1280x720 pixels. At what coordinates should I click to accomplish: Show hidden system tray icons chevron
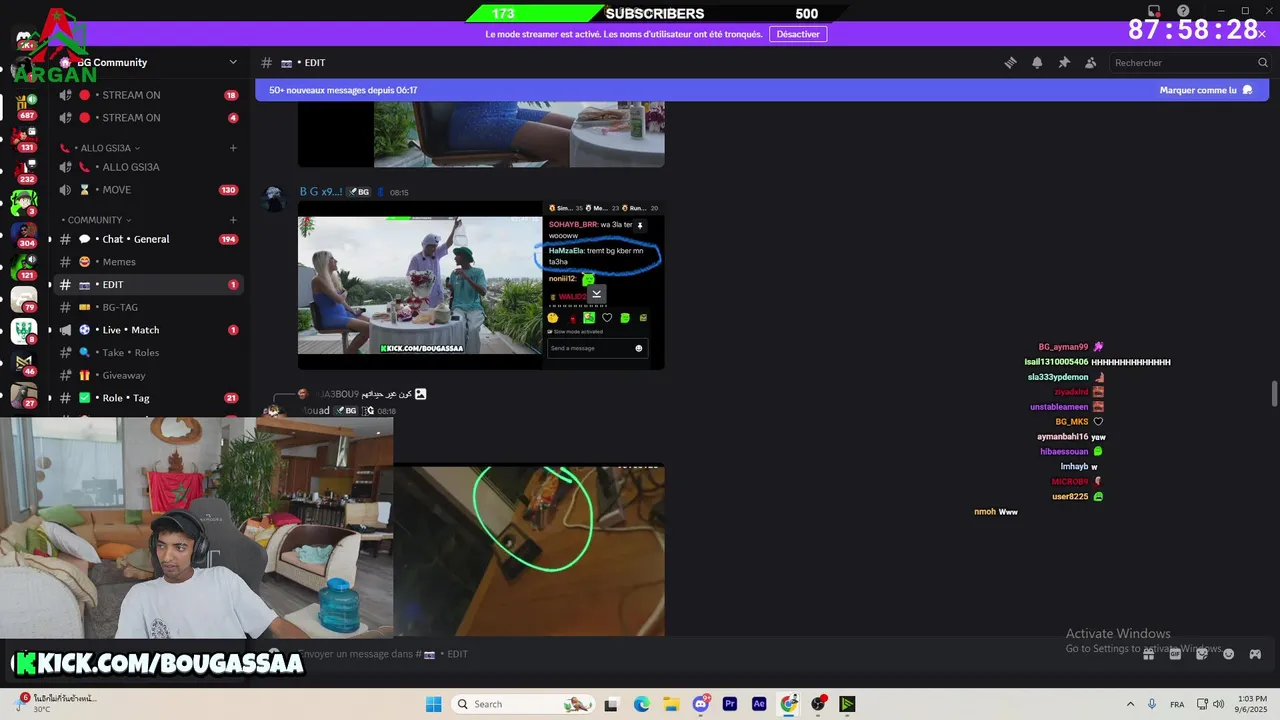pyautogui.click(x=1130, y=704)
